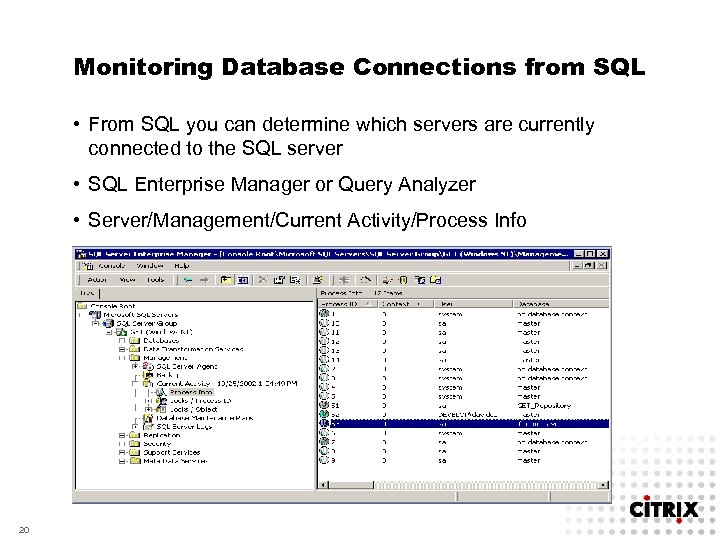Click the SQL Server Group node icon
Screen dimensions: 720x540
point(108,323)
